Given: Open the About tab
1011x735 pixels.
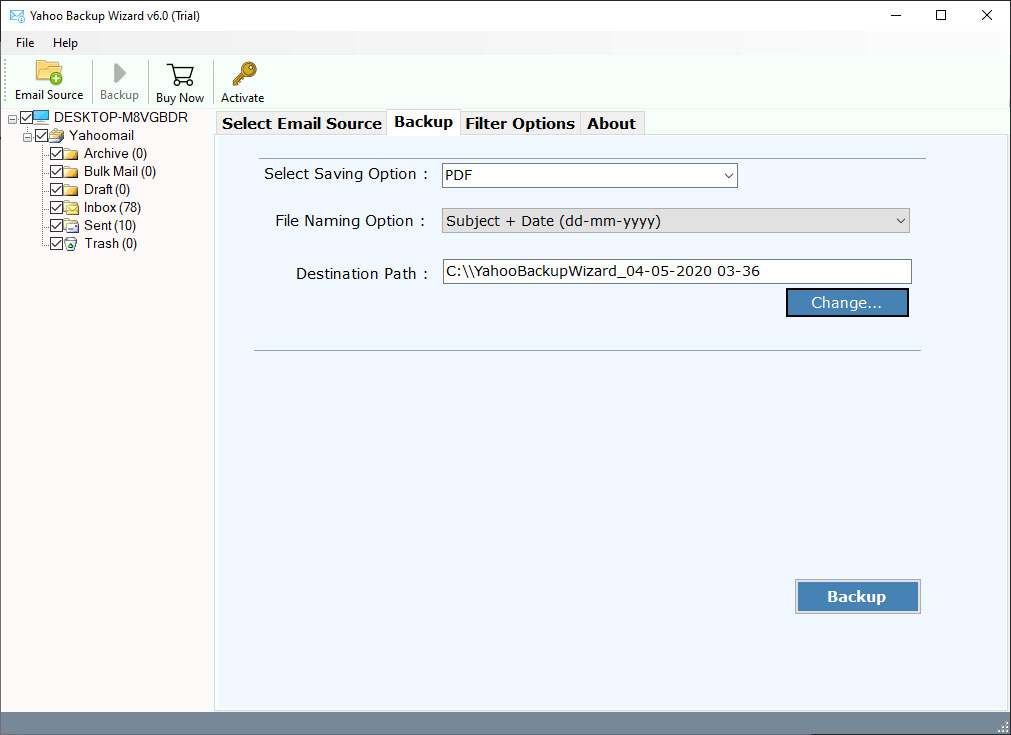Looking at the screenshot, I should tap(611, 123).
